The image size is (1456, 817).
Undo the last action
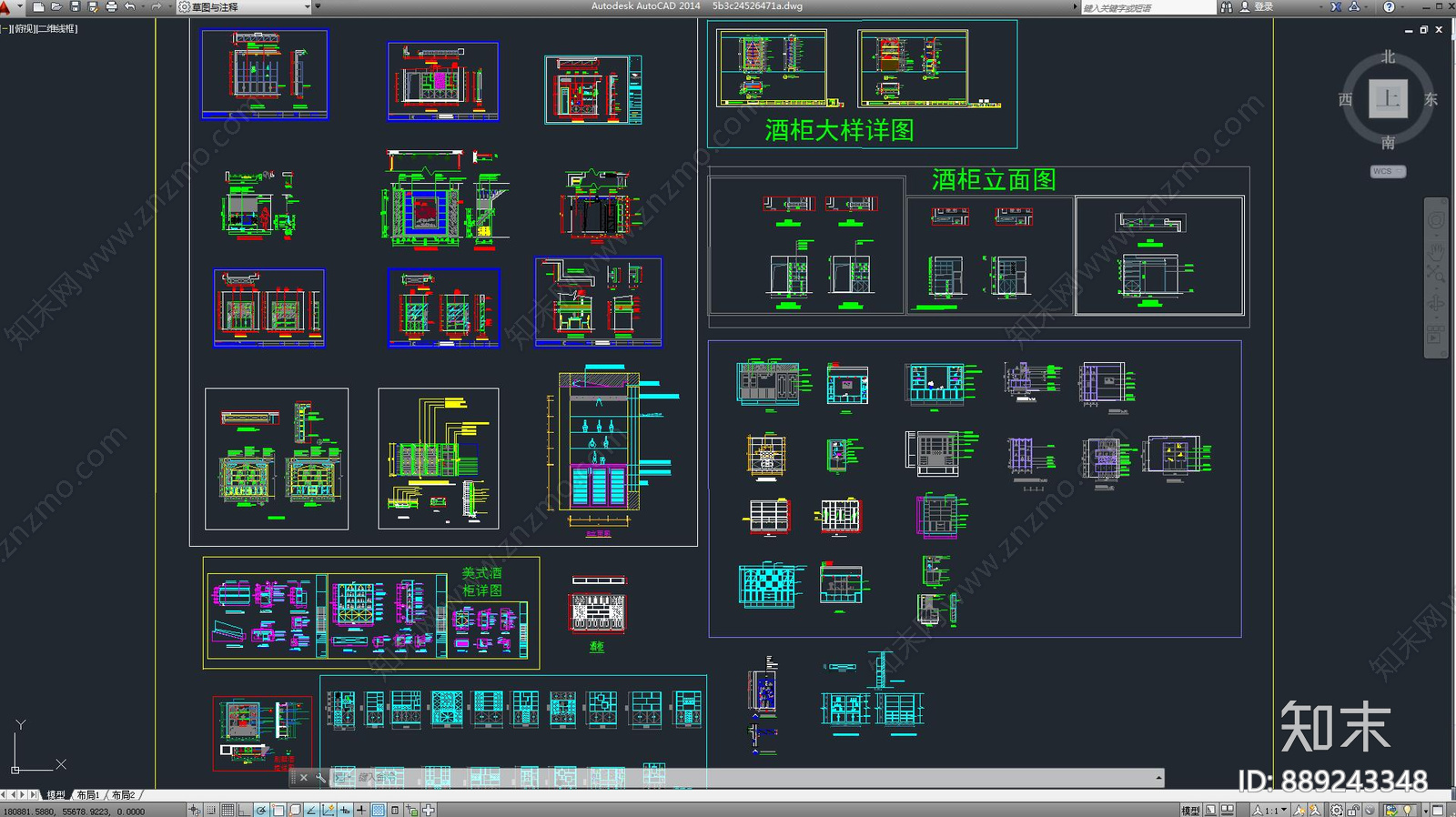pyautogui.click(x=130, y=6)
